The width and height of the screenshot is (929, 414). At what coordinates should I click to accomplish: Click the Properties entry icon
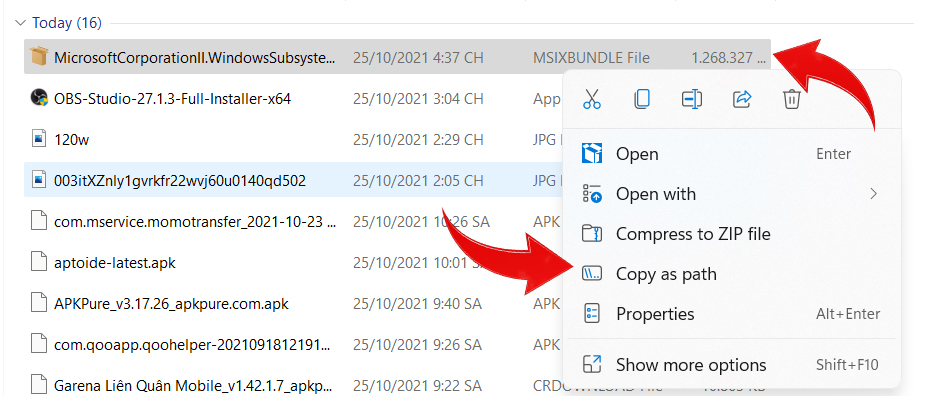point(592,314)
